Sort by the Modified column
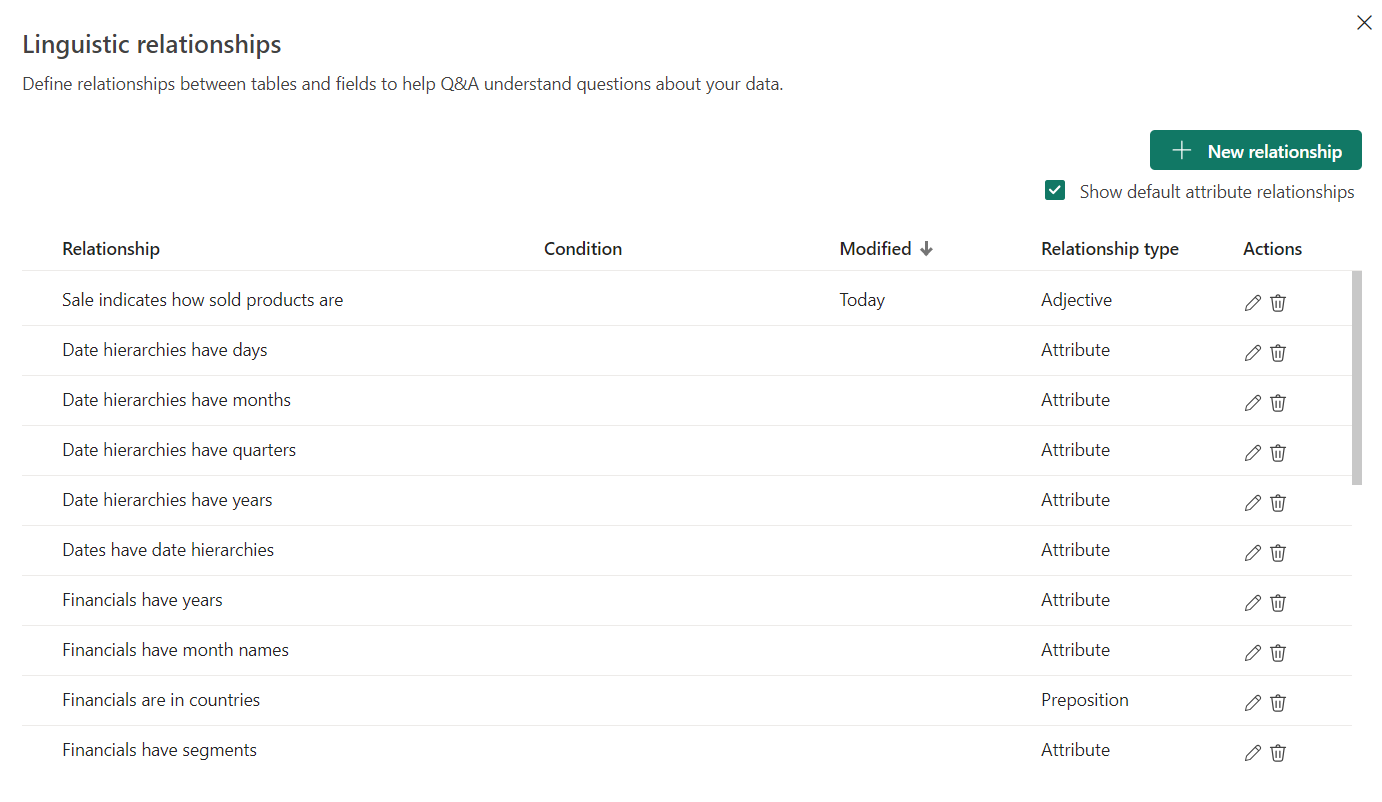Screen dimensions: 1382x802 pos(886,249)
